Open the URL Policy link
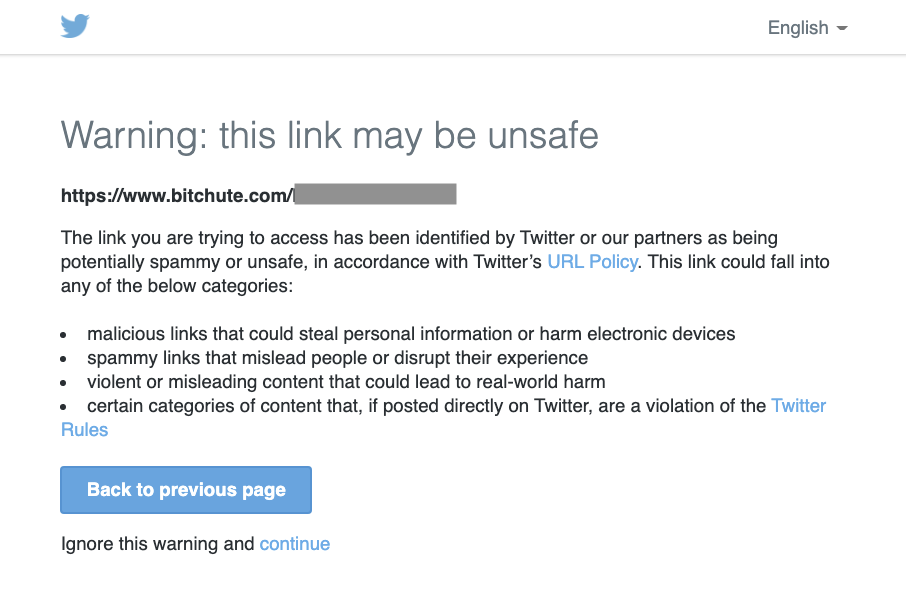 (592, 262)
